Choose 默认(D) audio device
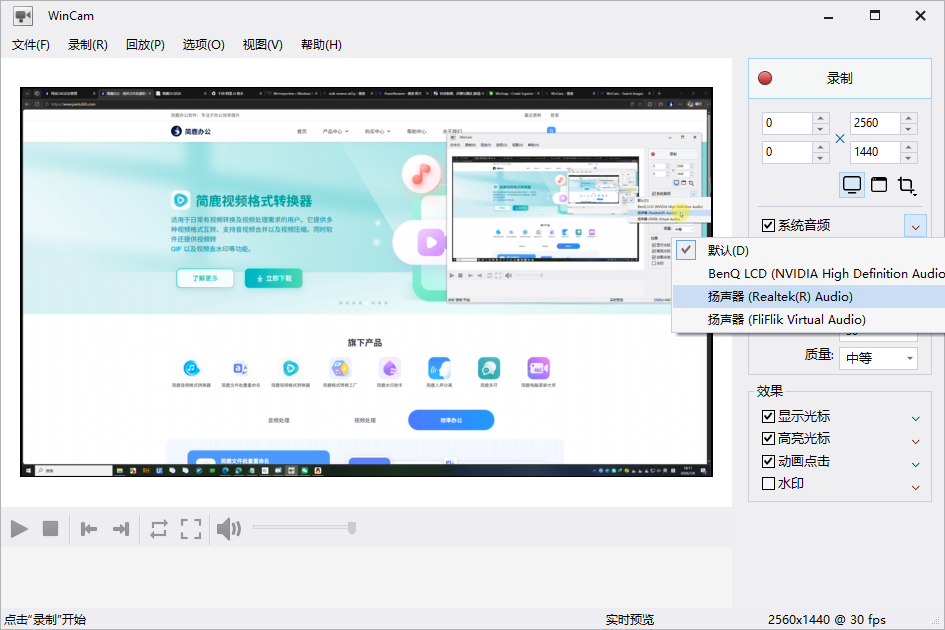This screenshot has width=945, height=630. (x=809, y=250)
